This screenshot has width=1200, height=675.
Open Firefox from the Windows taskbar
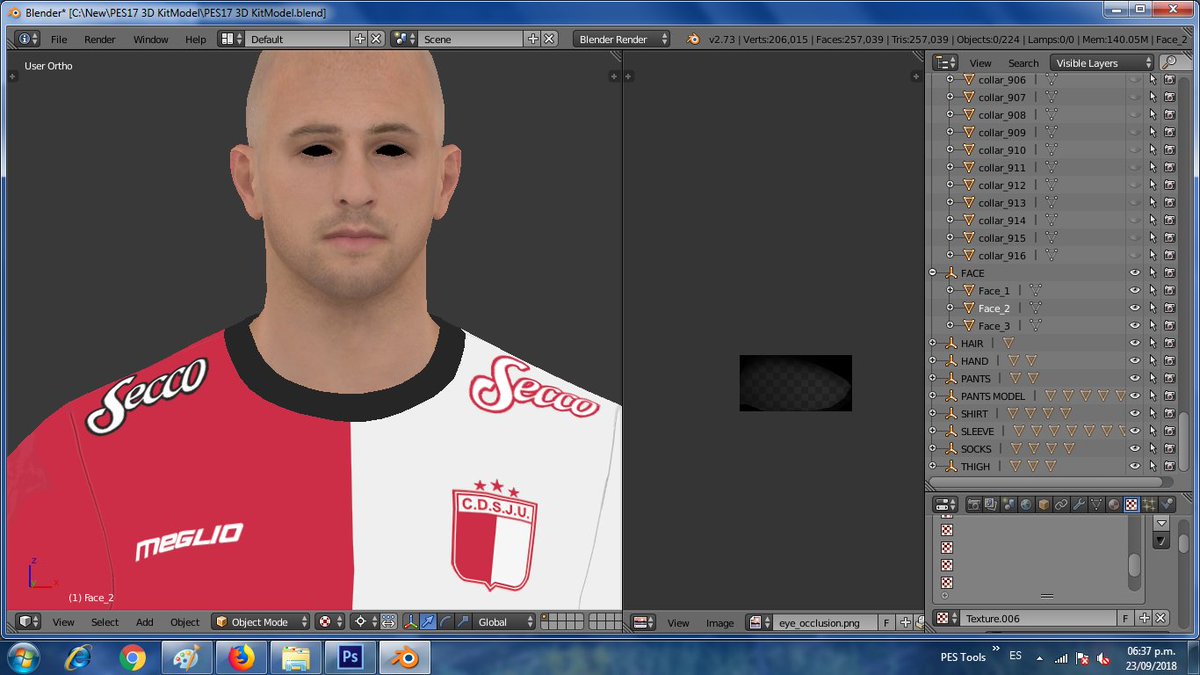coord(240,657)
